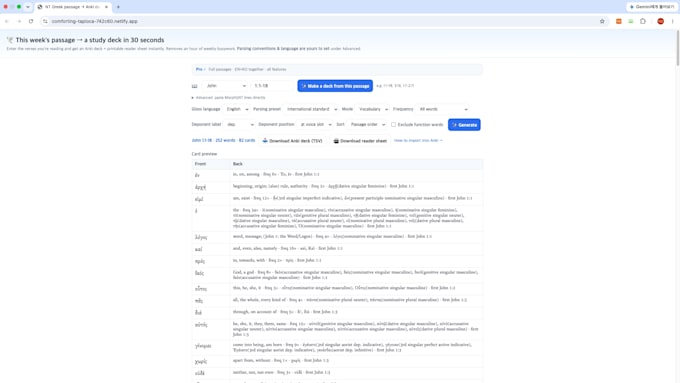Open the tab search dropdown arrow
This screenshot has height=383, width=680.
coord(28,7)
